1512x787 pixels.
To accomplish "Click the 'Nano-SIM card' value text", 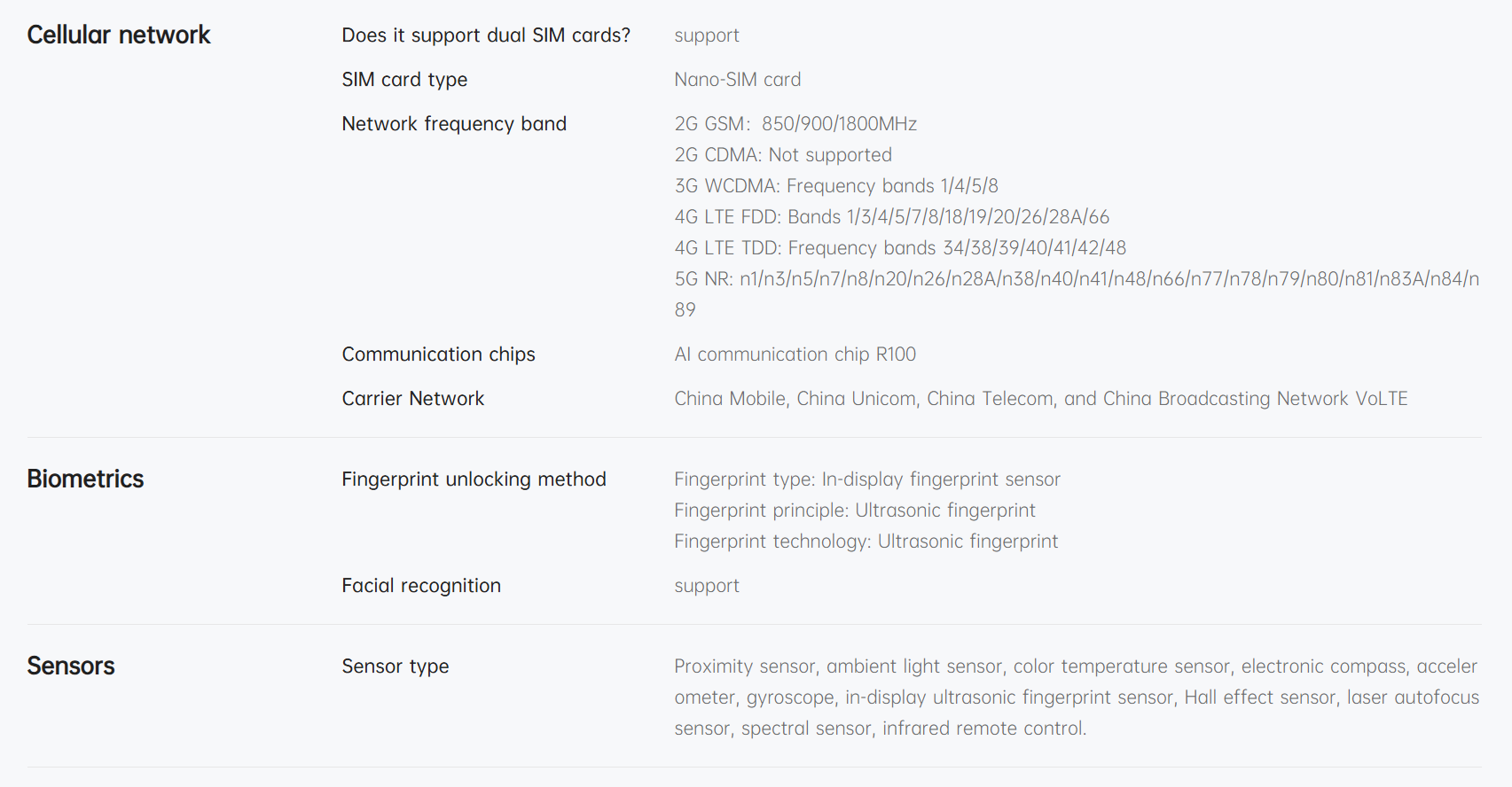I will pos(737,80).
